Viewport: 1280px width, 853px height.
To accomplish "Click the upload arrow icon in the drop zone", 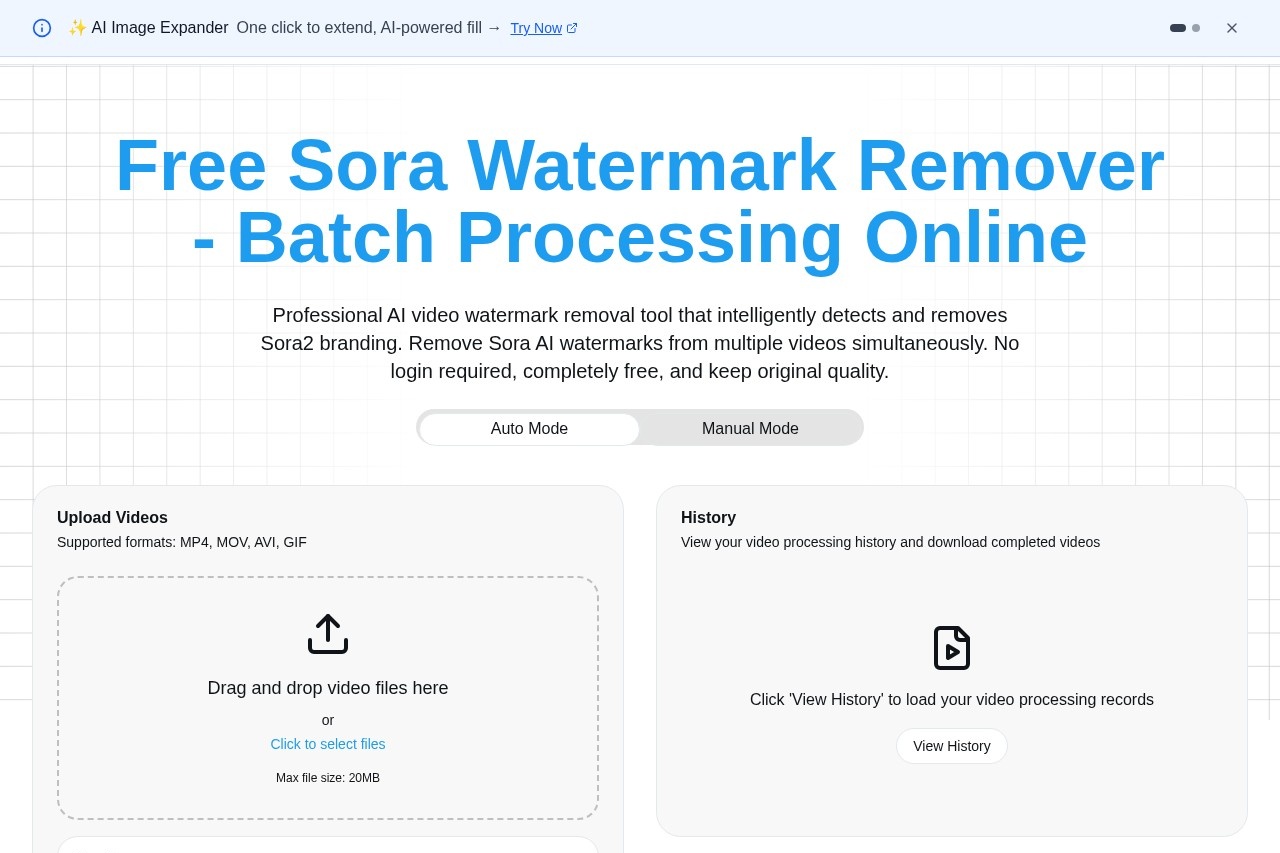I will click(x=327, y=633).
